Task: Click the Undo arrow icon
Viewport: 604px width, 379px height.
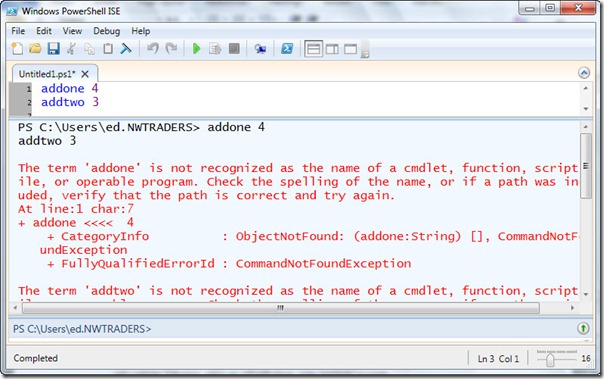Action: point(153,49)
